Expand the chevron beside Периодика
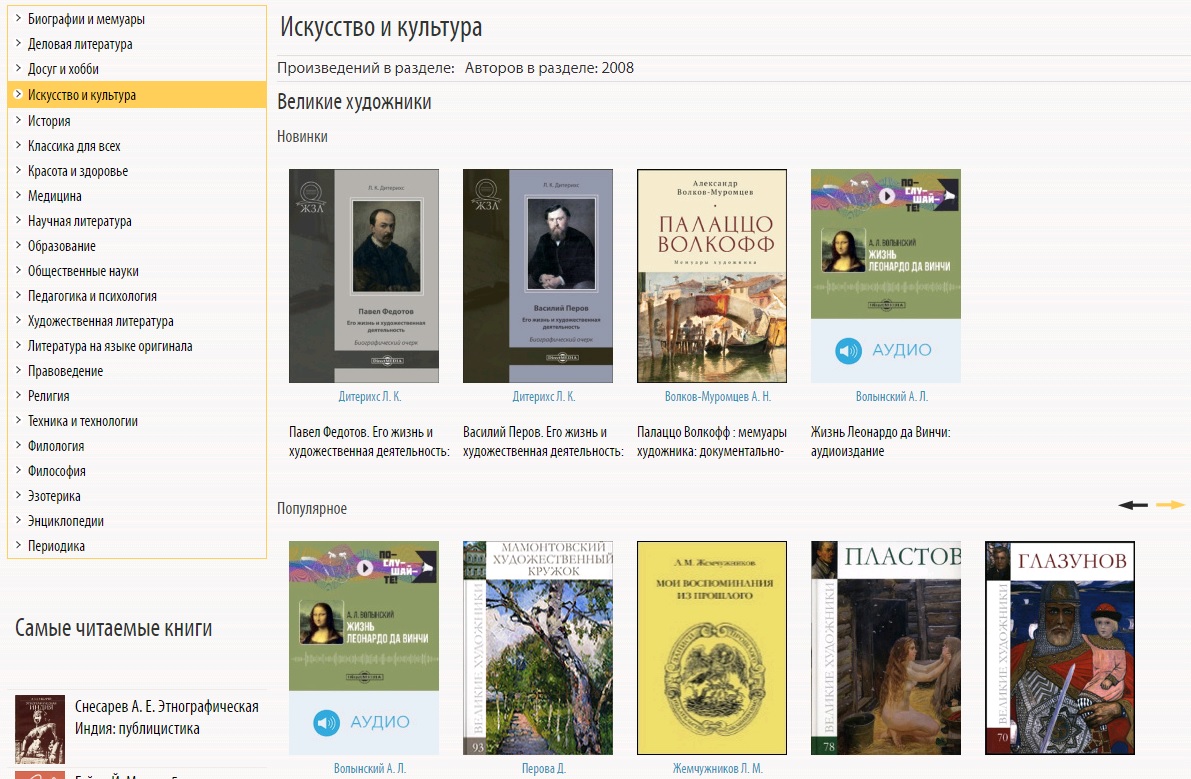The width and height of the screenshot is (1191, 779). (x=18, y=546)
